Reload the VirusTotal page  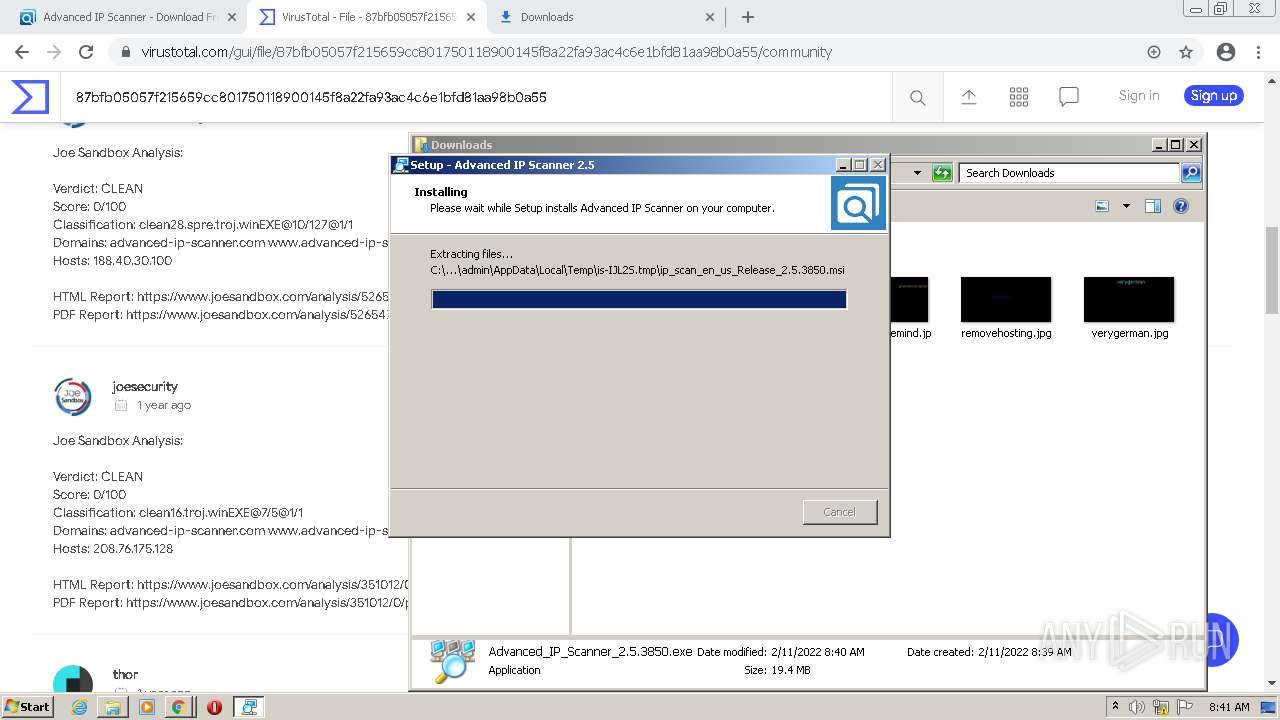[86, 52]
